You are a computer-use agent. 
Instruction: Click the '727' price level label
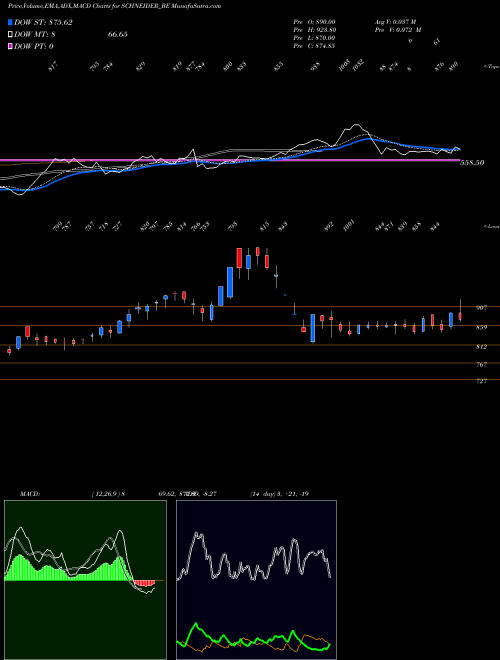(481, 381)
